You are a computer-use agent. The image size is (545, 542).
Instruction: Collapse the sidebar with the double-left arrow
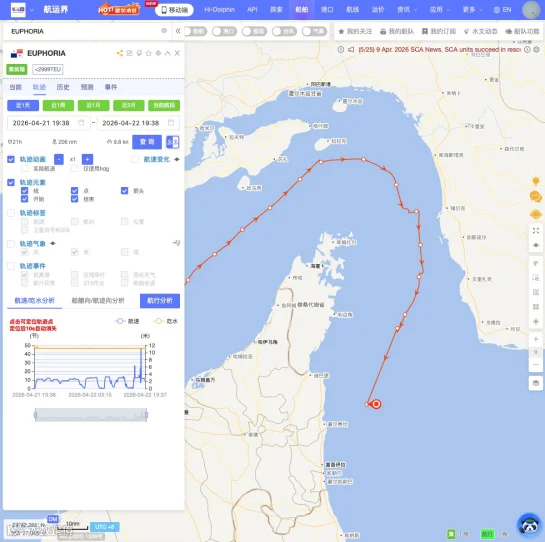point(178,31)
